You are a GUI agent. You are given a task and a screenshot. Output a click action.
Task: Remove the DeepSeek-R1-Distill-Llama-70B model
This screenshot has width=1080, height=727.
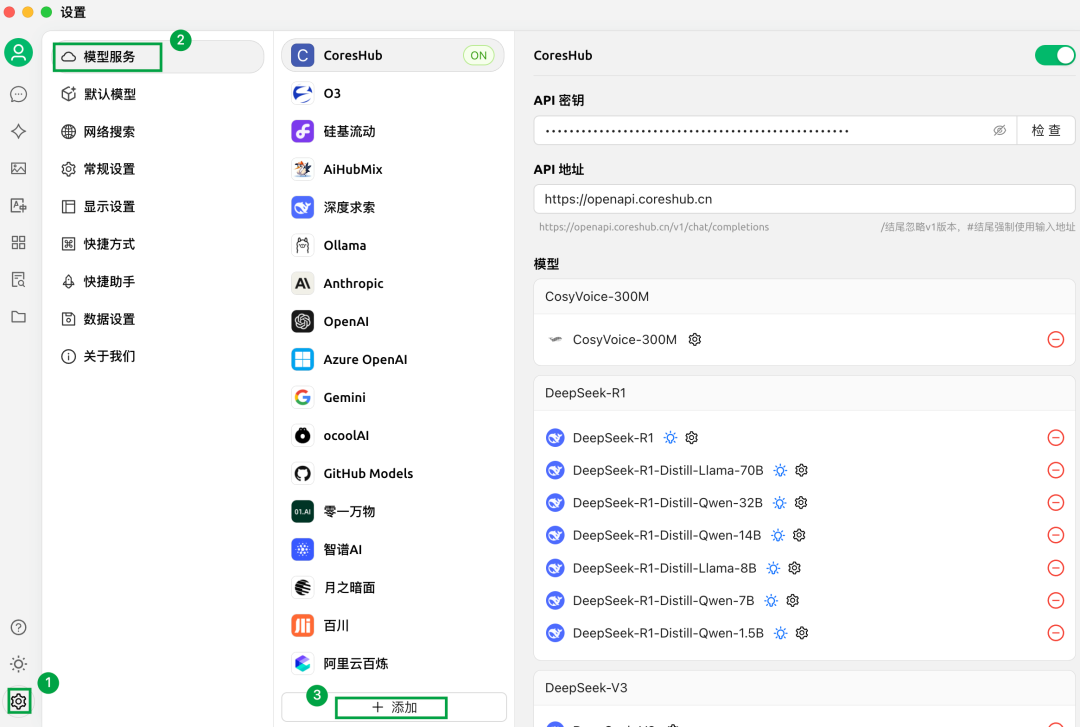[1056, 470]
